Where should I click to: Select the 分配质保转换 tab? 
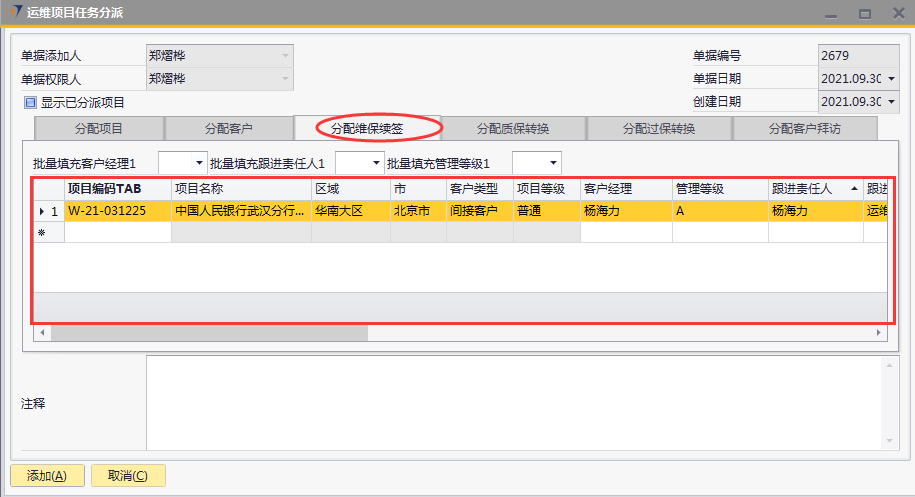click(512, 129)
